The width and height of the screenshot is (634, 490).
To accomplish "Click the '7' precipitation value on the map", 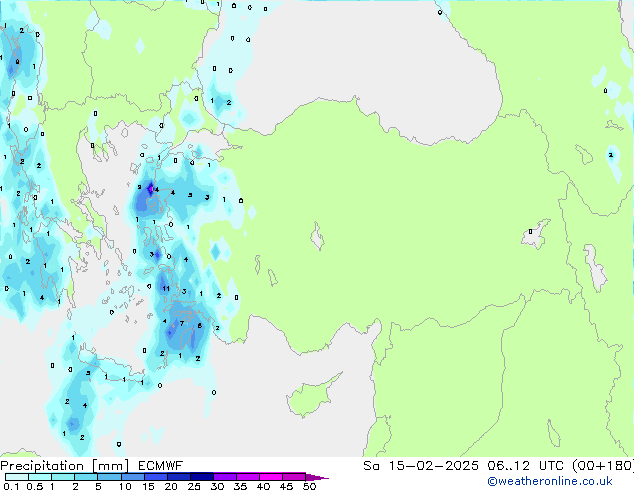I will (x=182, y=323).
